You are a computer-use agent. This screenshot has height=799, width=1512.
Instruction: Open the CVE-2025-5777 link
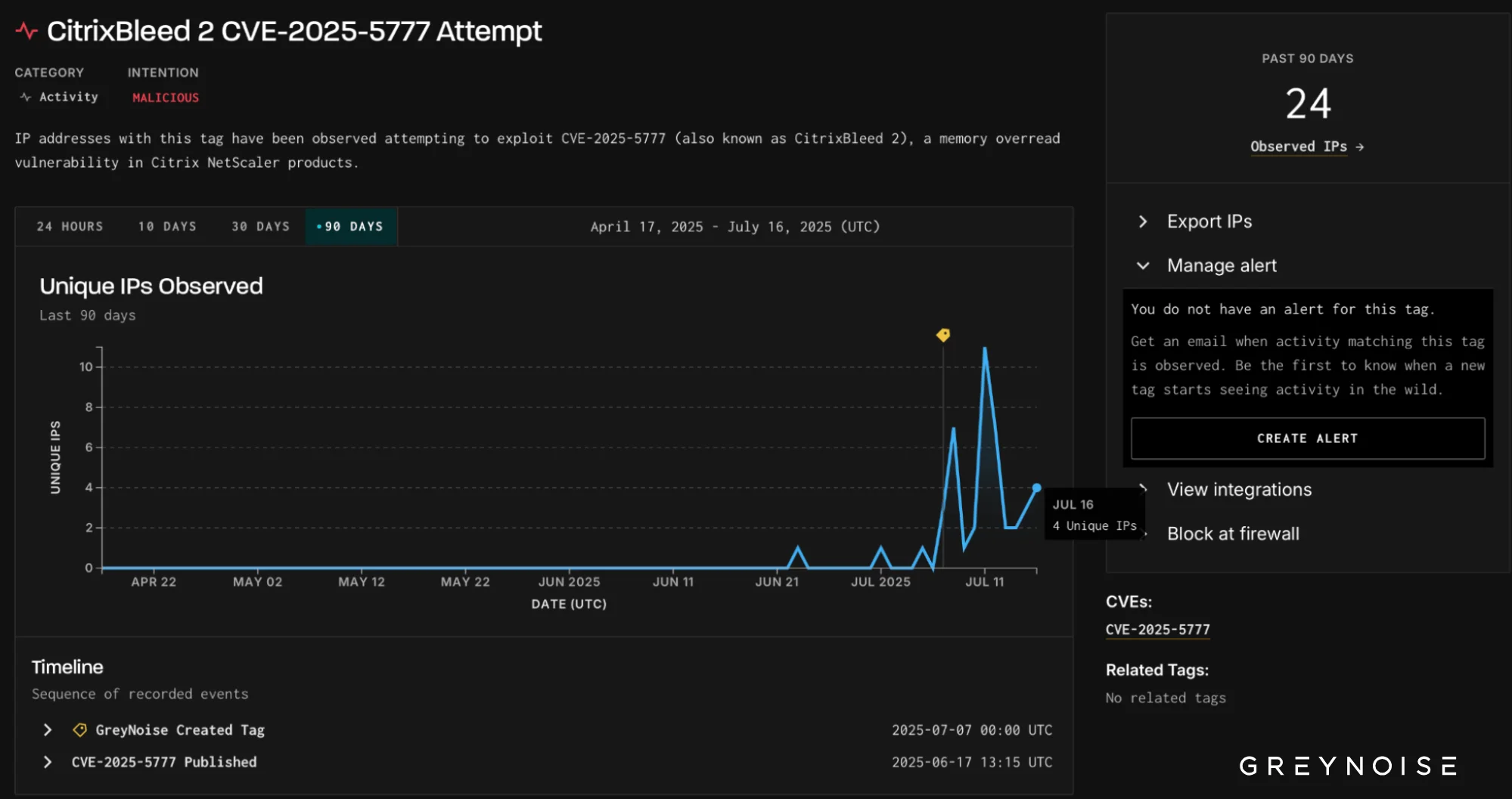pos(1157,628)
